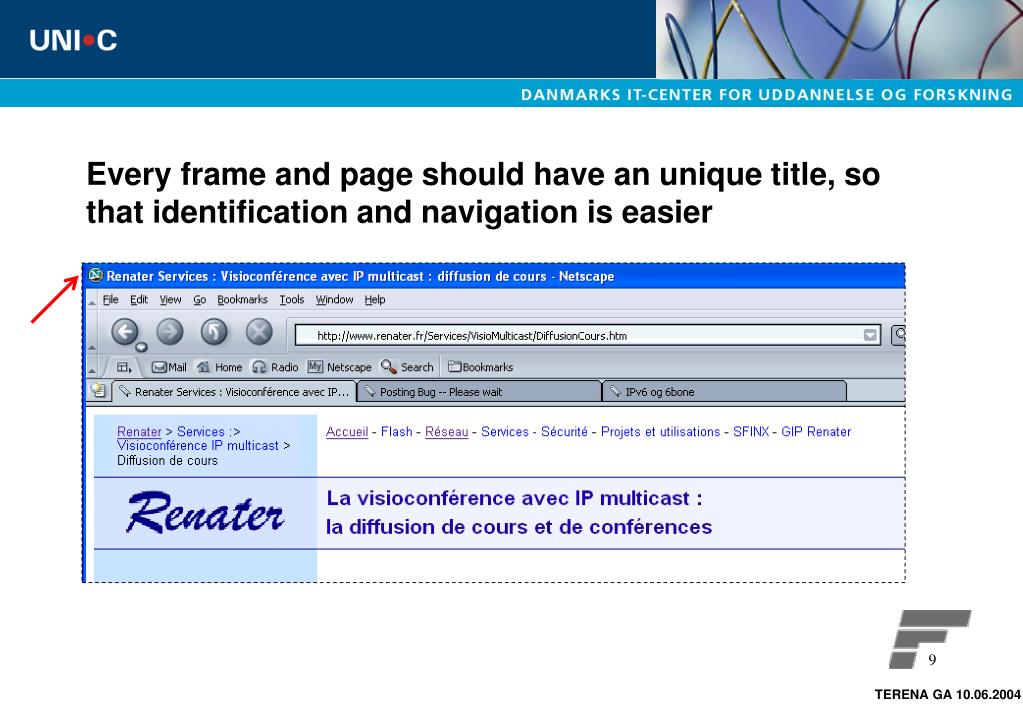Switch to the IPv6 og 6bone tab
This screenshot has width=1023, height=708.
724,392
